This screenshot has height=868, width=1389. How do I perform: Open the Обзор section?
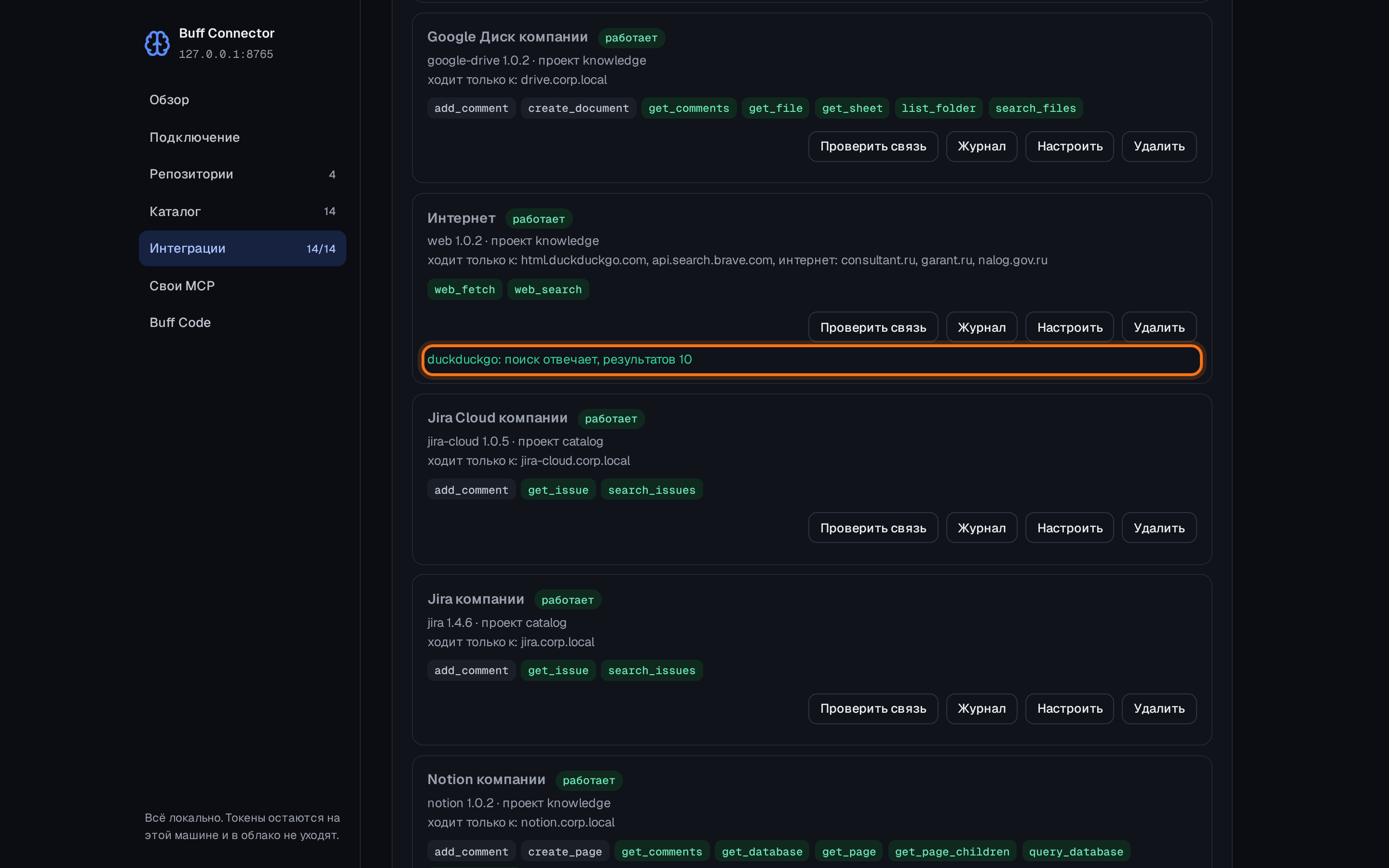tap(242, 100)
